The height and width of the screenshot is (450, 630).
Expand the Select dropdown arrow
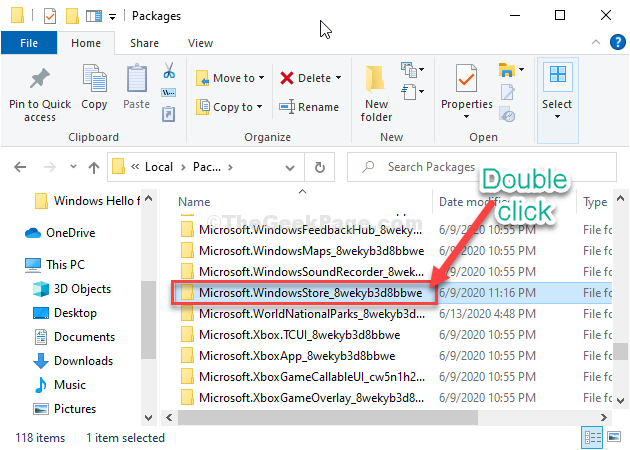click(557, 117)
